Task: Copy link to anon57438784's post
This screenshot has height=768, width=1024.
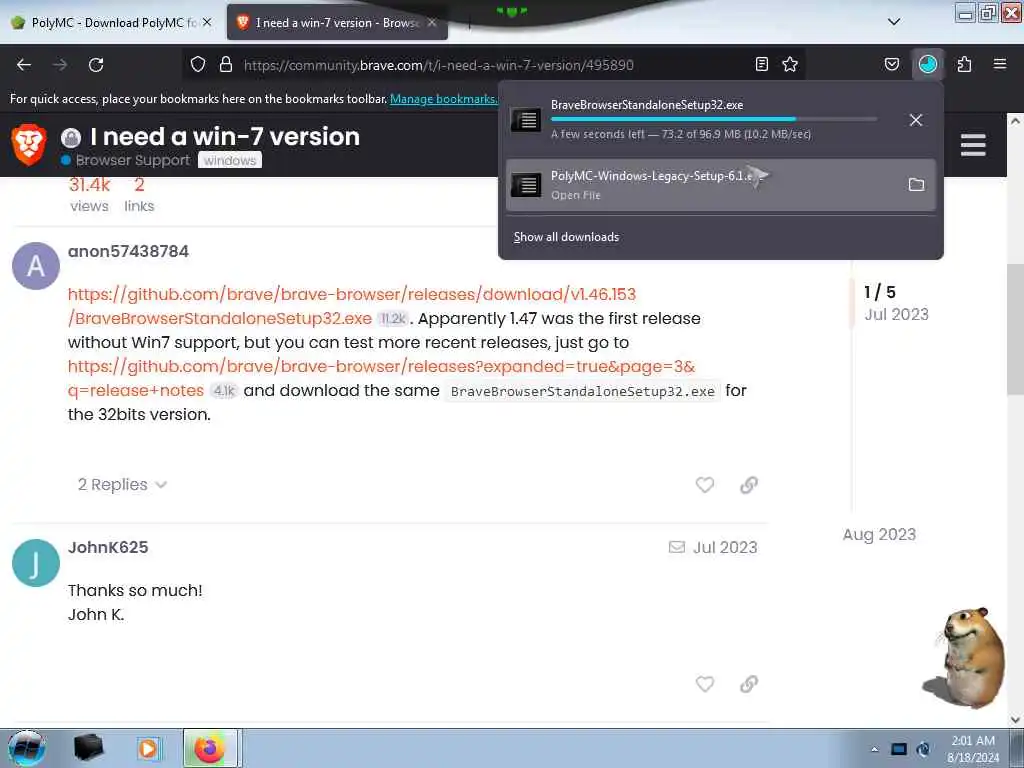Action: point(748,485)
